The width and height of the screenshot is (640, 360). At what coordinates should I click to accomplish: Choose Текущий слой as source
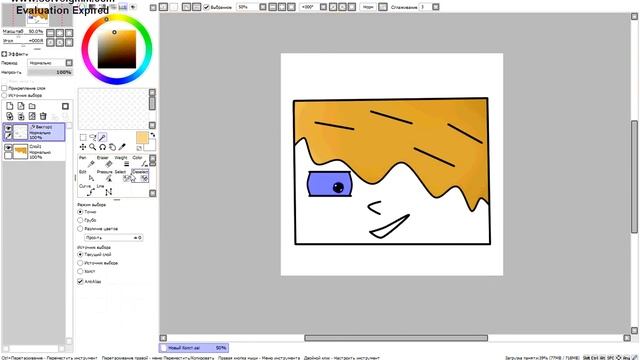tap(80, 254)
